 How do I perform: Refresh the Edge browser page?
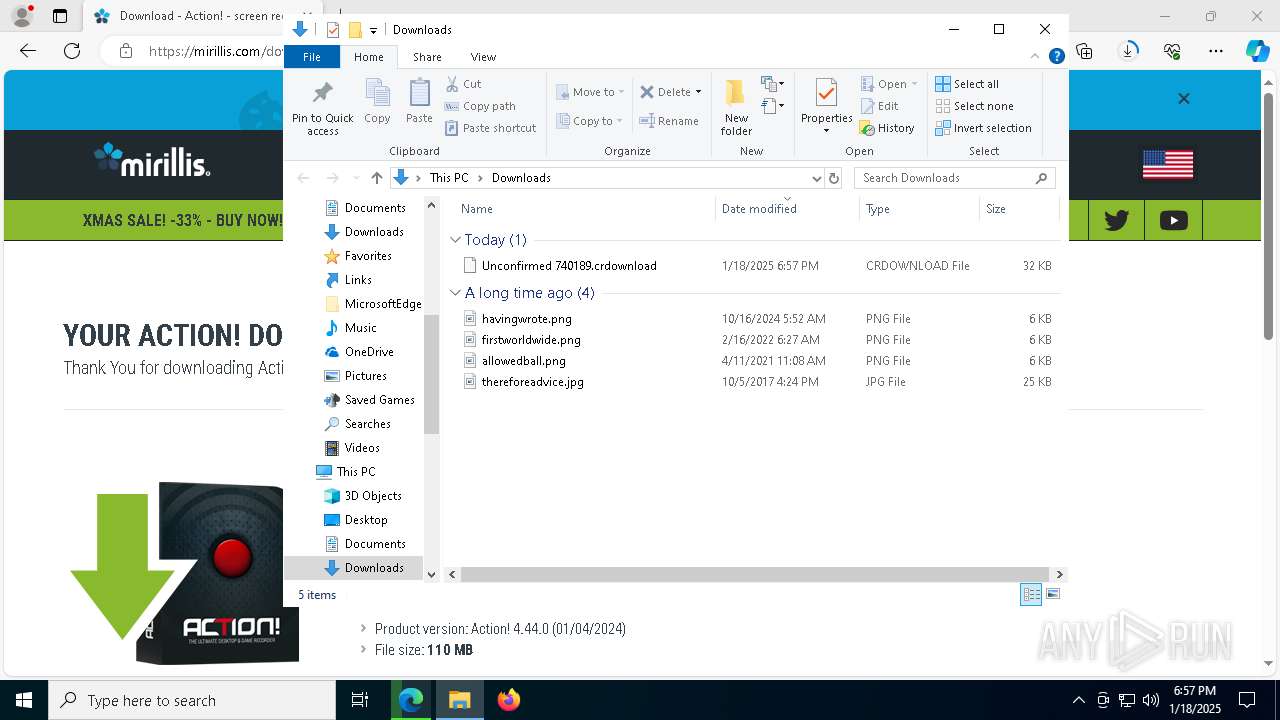coord(72,51)
